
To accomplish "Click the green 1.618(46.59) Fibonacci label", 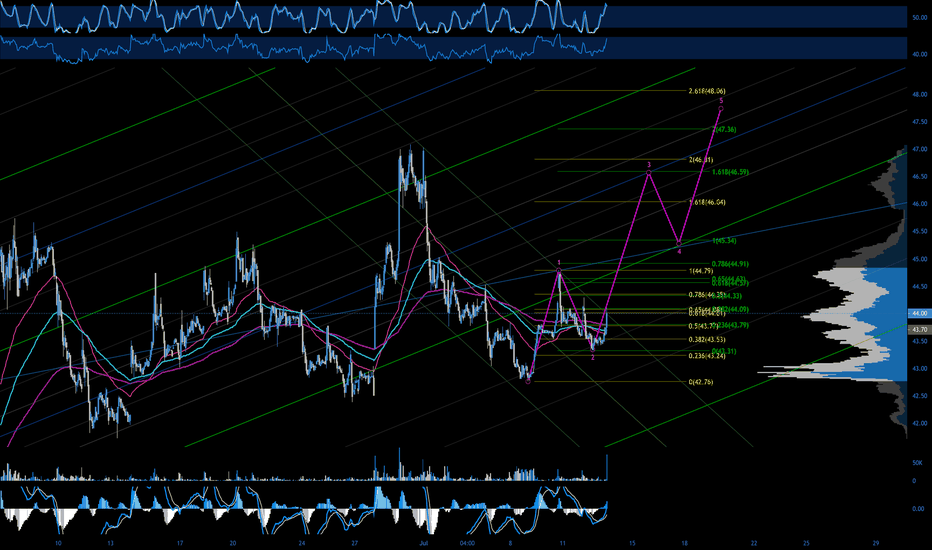I will 730,172.
